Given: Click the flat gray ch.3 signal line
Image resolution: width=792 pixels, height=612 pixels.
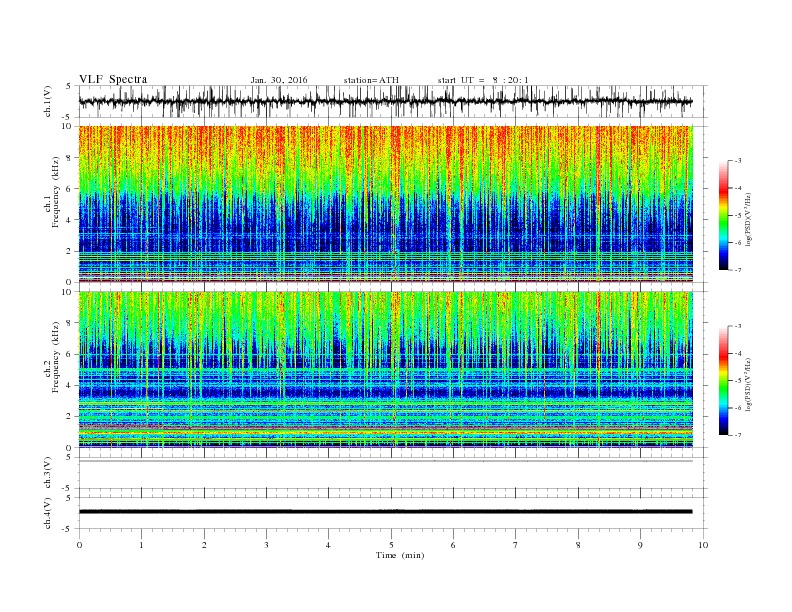Looking at the screenshot, I should pyautogui.click(x=385, y=461).
